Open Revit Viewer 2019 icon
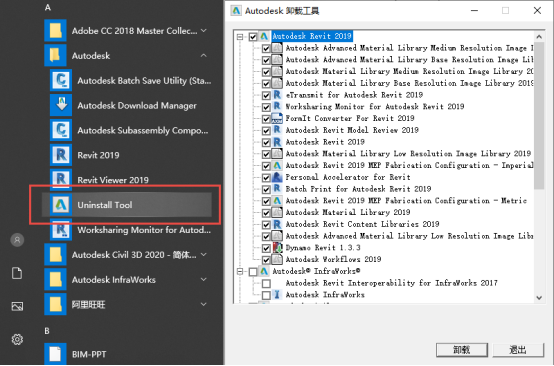Screen dimensions: 554x366 61,179
